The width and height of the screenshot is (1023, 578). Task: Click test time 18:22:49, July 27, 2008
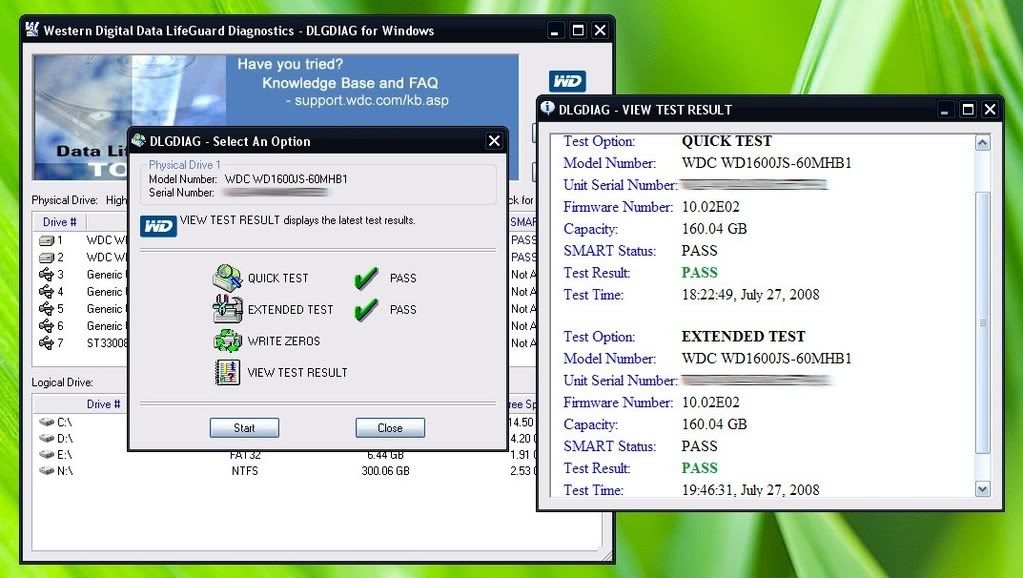click(x=750, y=294)
